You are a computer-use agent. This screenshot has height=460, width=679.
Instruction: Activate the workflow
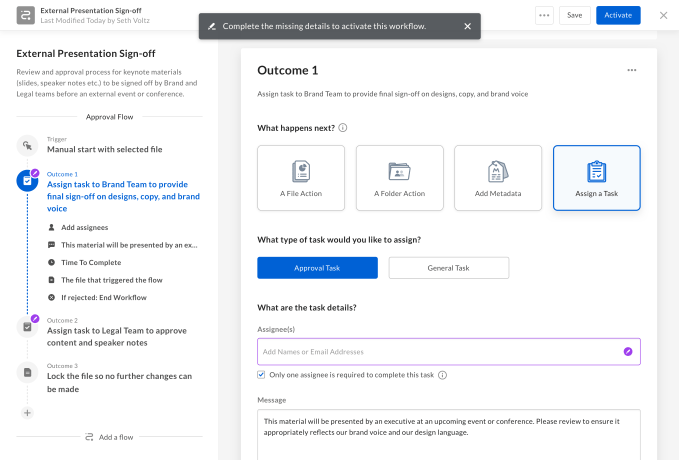[618, 15]
